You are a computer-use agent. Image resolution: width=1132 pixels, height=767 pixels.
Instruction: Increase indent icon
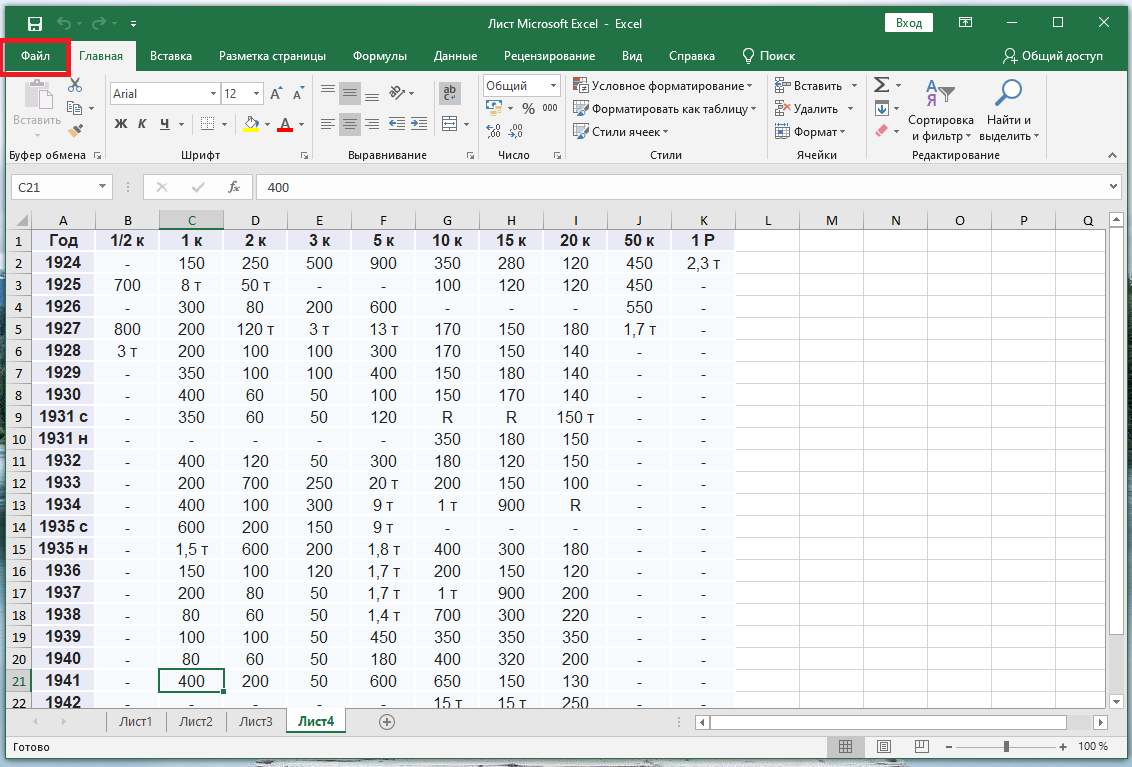(419, 124)
